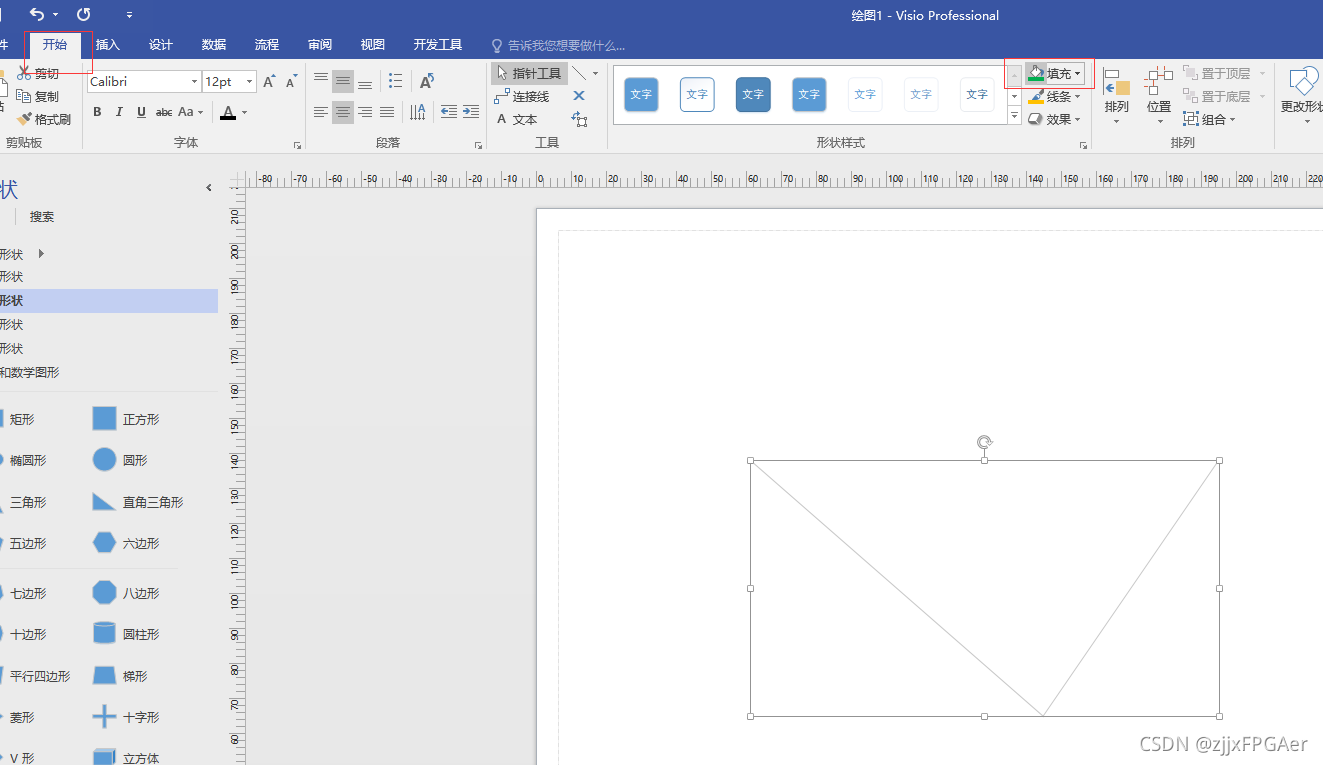1323x765 pixels.
Task: Expand drawing tools dropdown arrow
Action: click(x=595, y=74)
